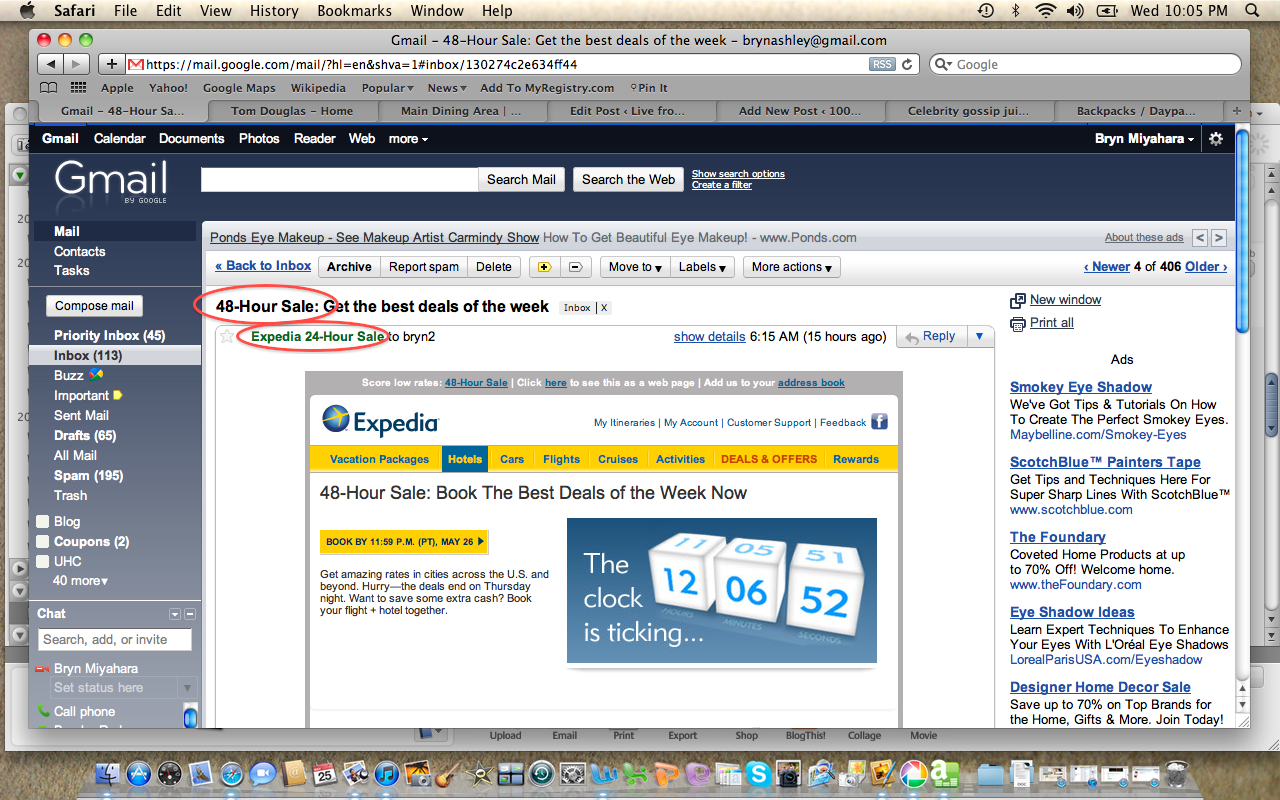The height and width of the screenshot is (800, 1280).
Task: Click the red video camera chat icon
Action: coord(43,668)
